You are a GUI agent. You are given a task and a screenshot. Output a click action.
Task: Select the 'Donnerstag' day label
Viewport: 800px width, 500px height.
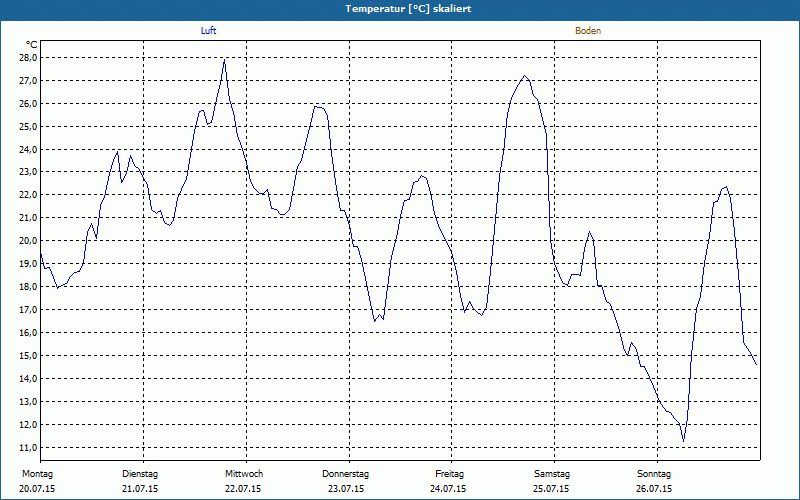tap(345, 474)
